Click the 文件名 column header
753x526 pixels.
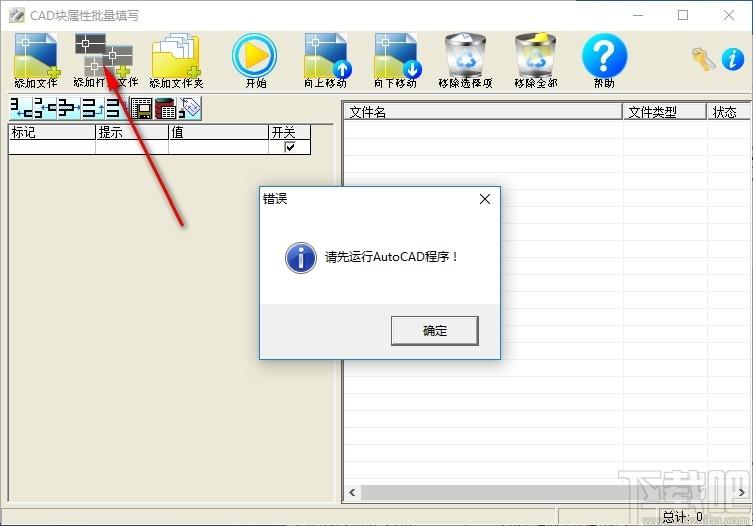(483, 112)
